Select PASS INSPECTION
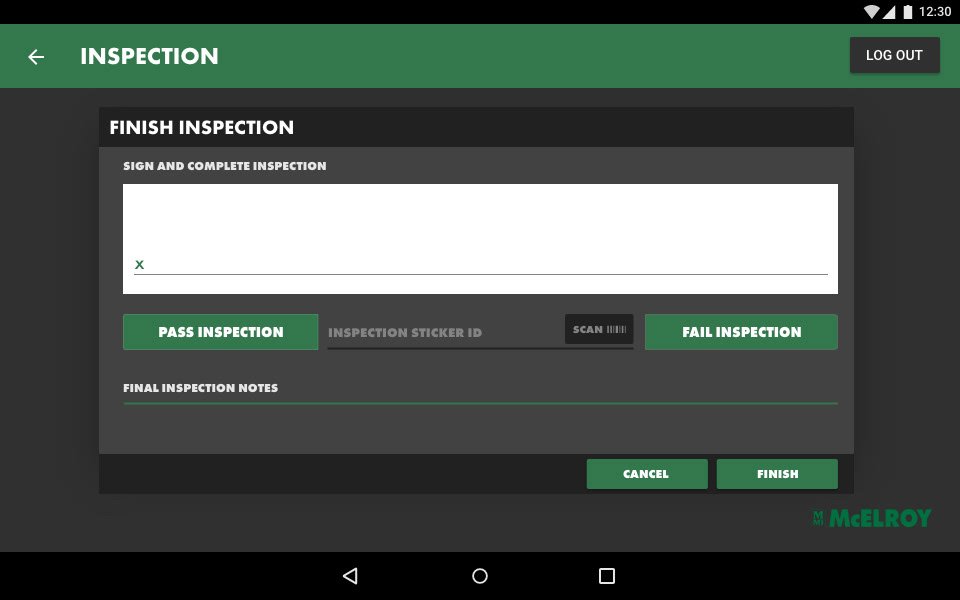This screenshot has height=600, width=960. (x=220, y=332)
